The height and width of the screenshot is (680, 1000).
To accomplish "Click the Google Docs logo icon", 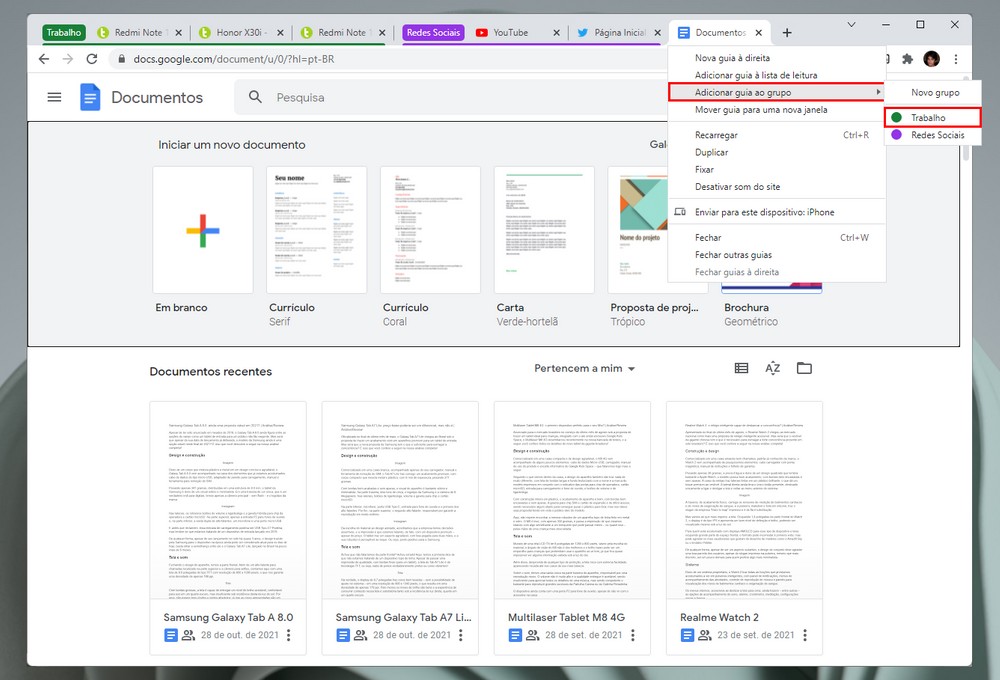I will coord(90,98).
